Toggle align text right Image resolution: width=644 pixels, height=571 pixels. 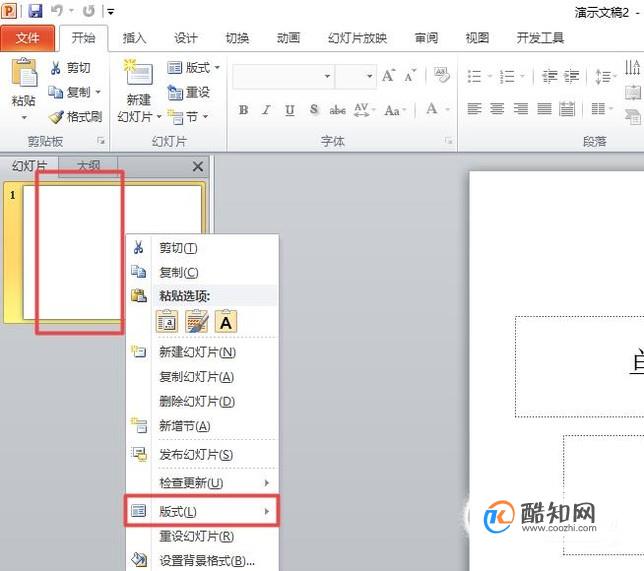(521, 109)
